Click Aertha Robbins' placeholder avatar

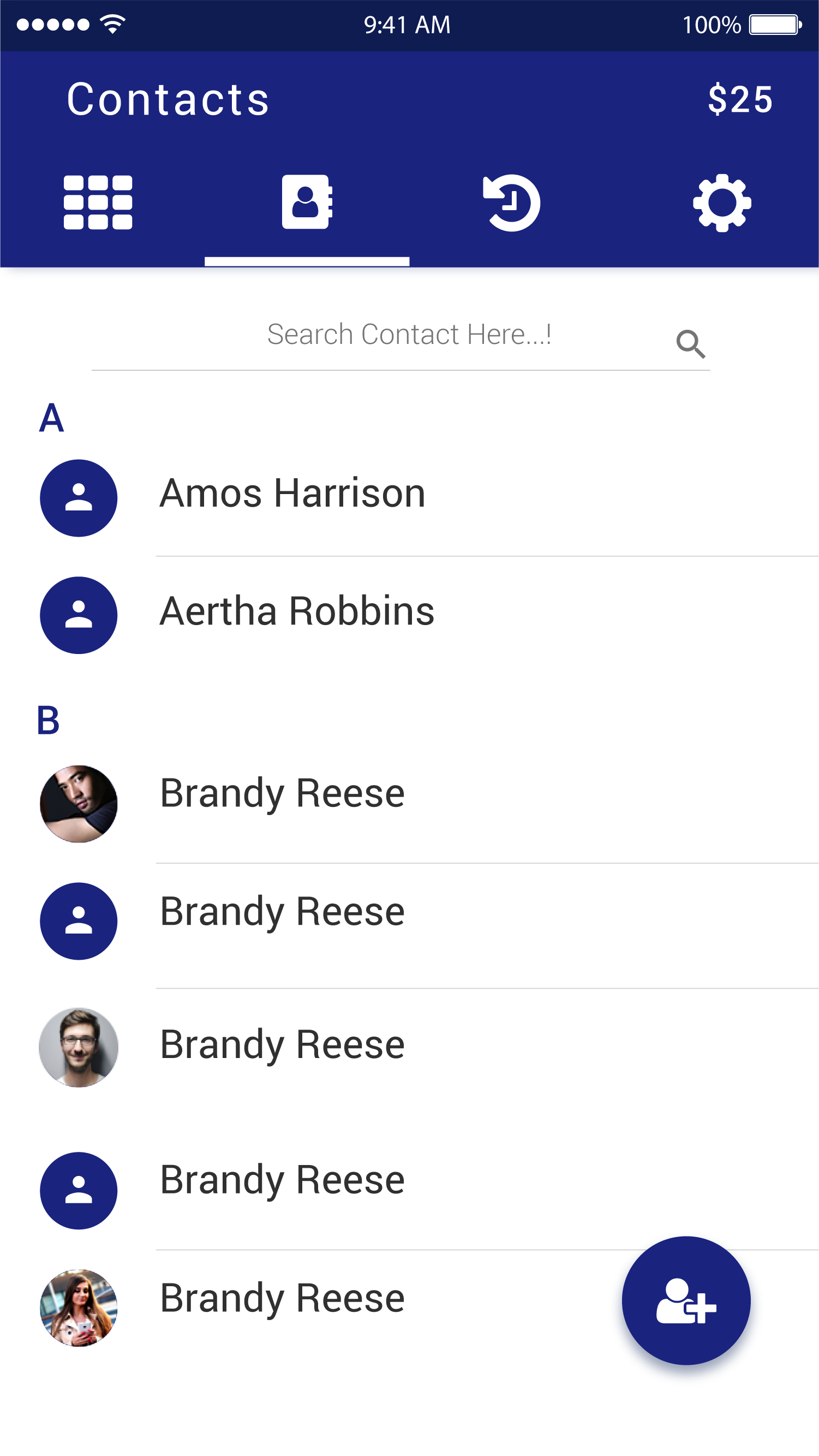(x=79, y=615)
